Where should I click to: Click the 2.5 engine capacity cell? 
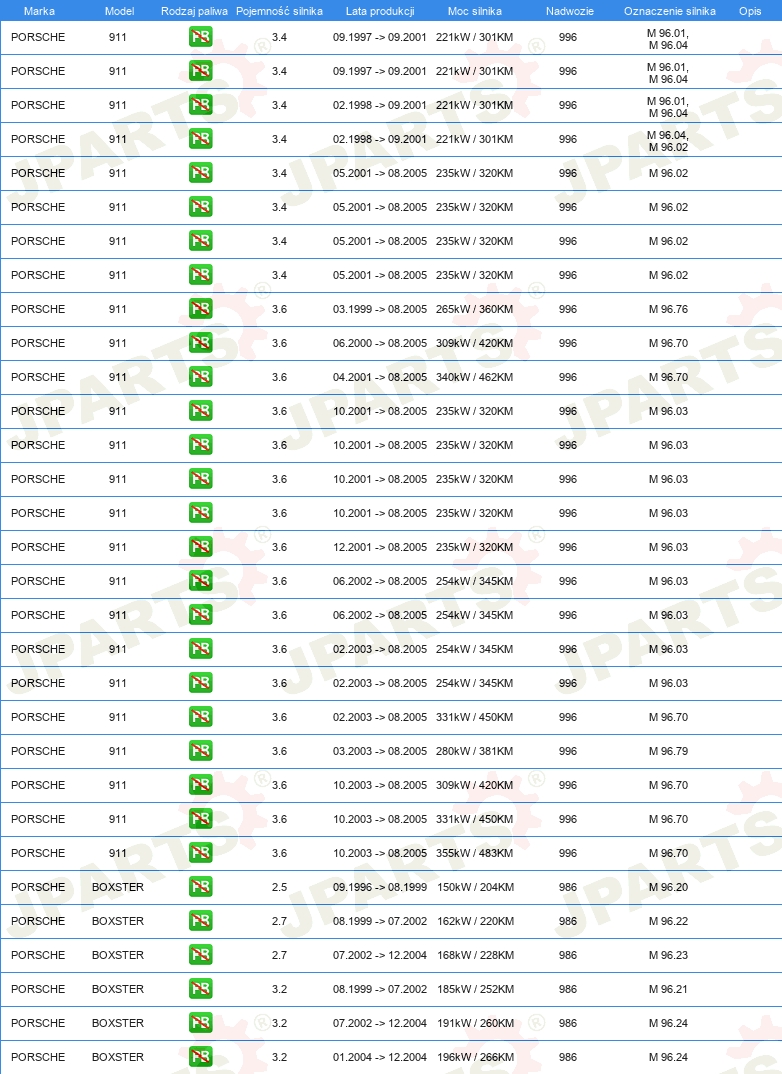pos(279,887)
